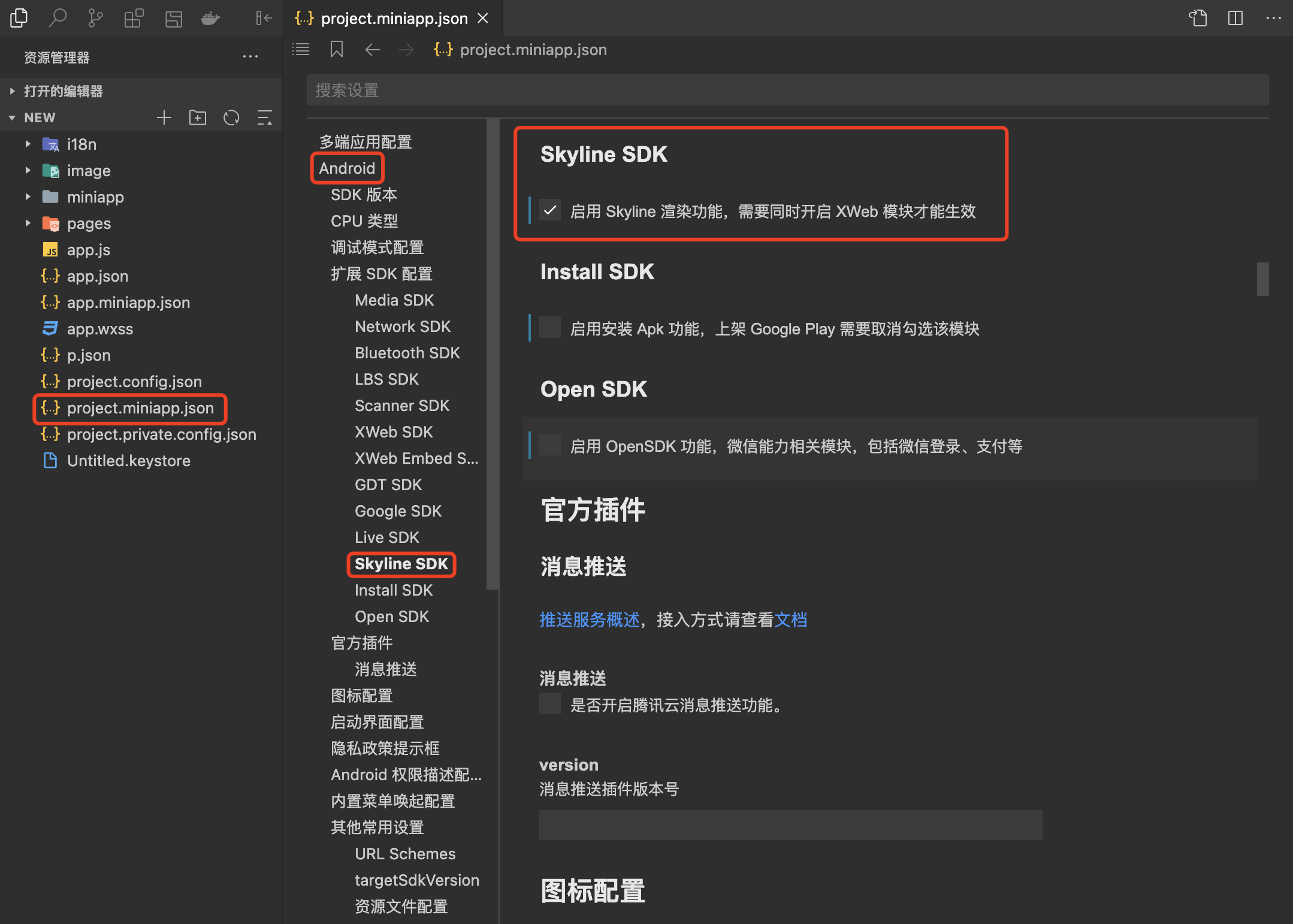Select 图标配置 in settings outline
This screenshot has height=924, width=1293.
(362, 696)
